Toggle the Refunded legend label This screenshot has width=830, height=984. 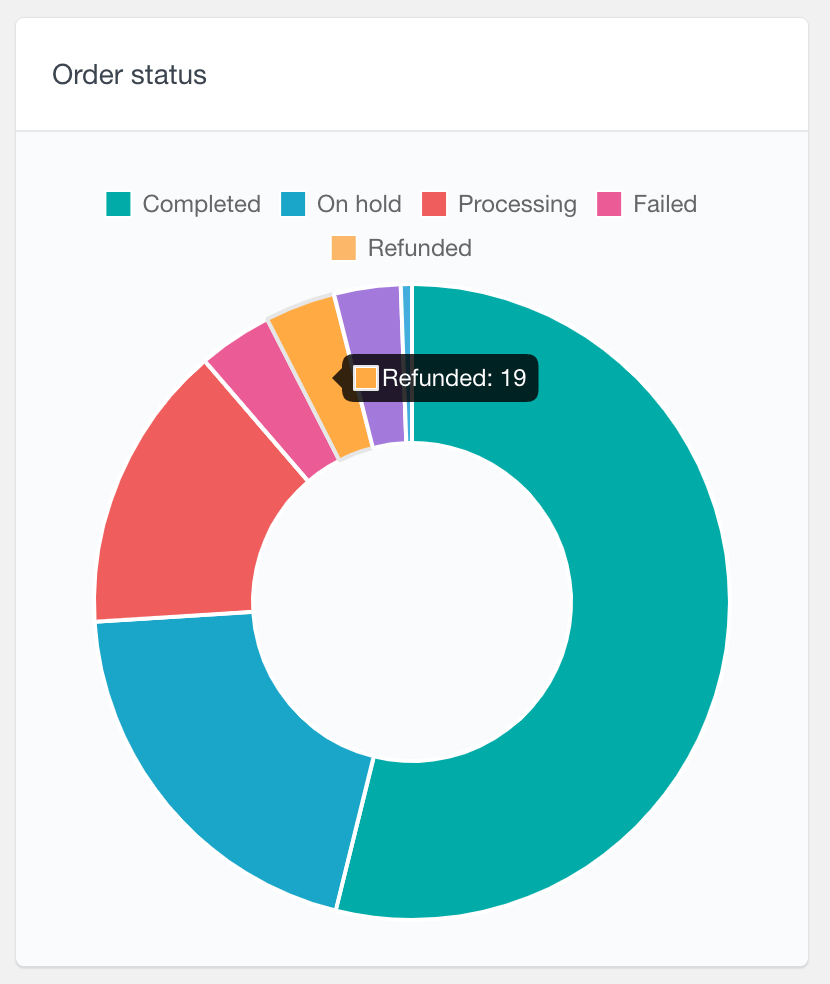click(420, 248)
